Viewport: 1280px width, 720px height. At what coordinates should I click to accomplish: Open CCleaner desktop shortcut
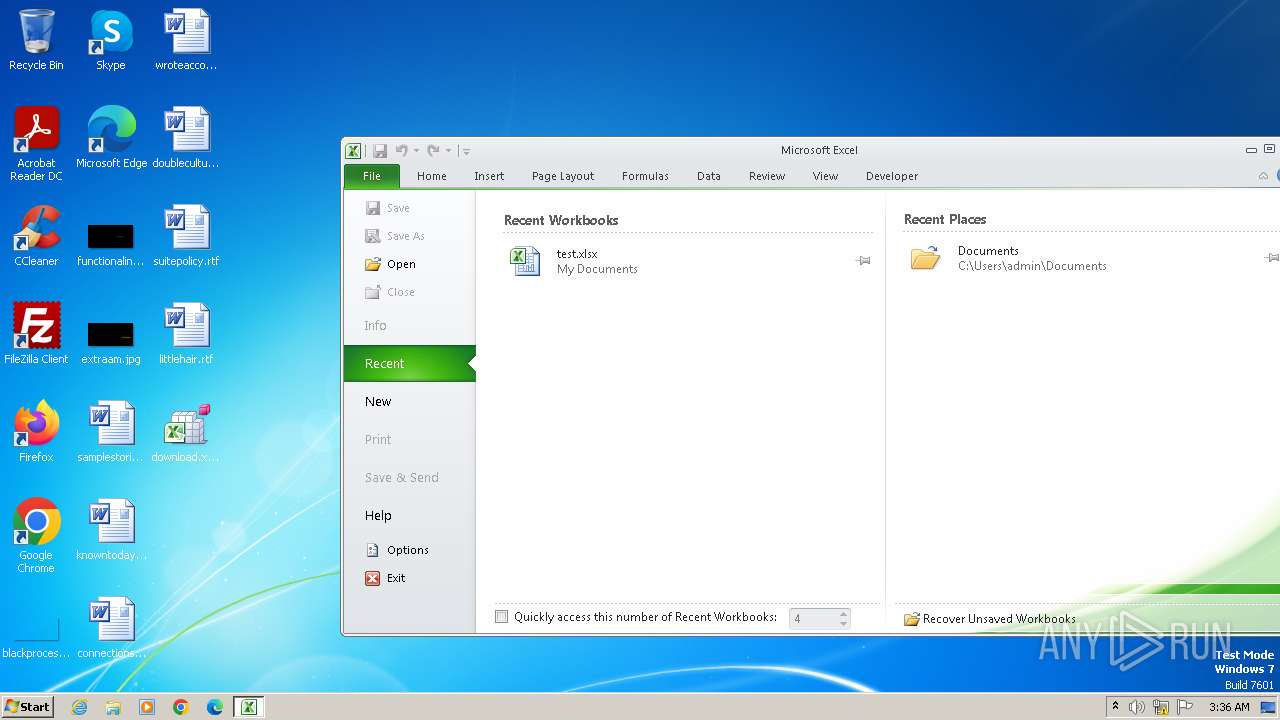(36, 236)
